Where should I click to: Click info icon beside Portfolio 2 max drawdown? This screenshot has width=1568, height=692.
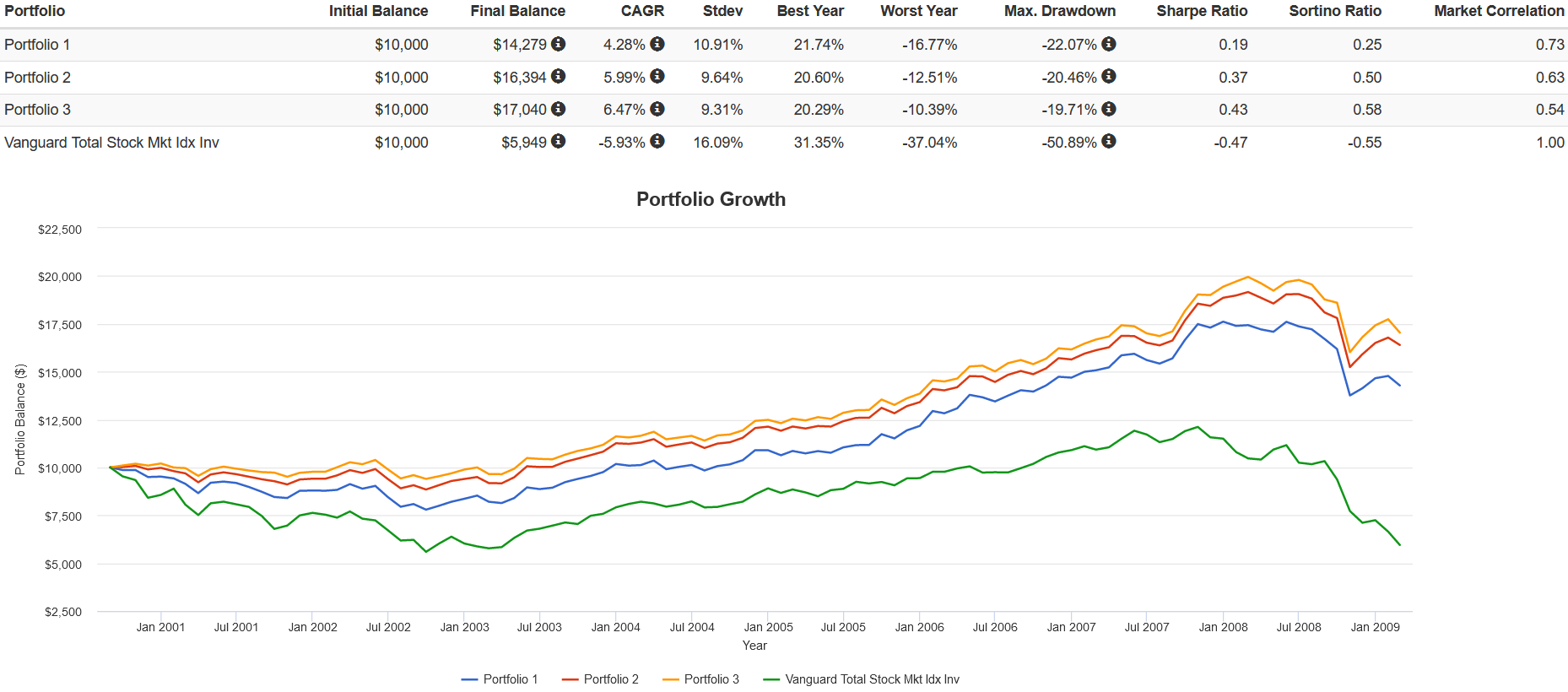click(1109, 76)
